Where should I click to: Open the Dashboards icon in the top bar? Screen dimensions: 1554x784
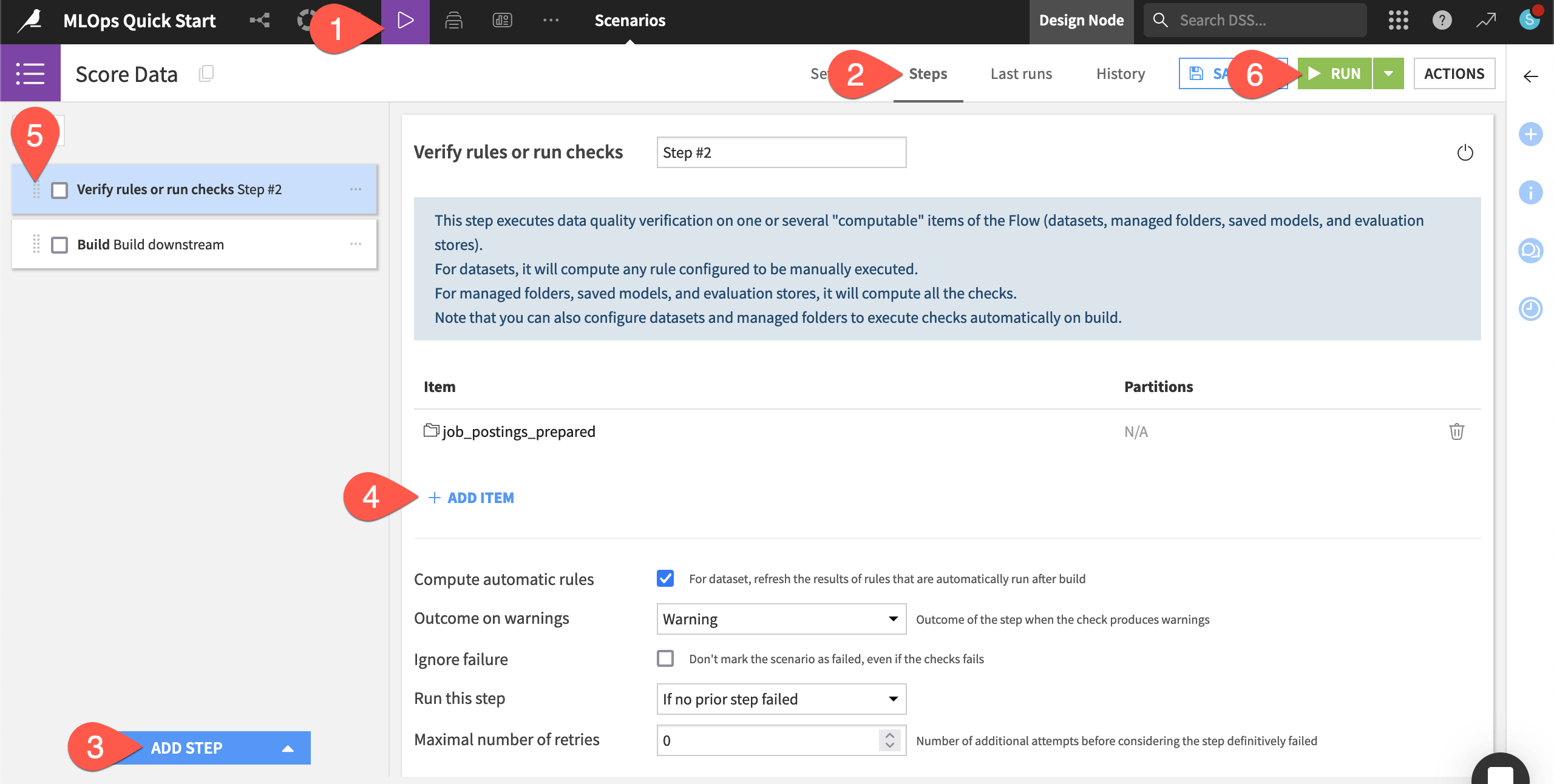coord(501,20)
